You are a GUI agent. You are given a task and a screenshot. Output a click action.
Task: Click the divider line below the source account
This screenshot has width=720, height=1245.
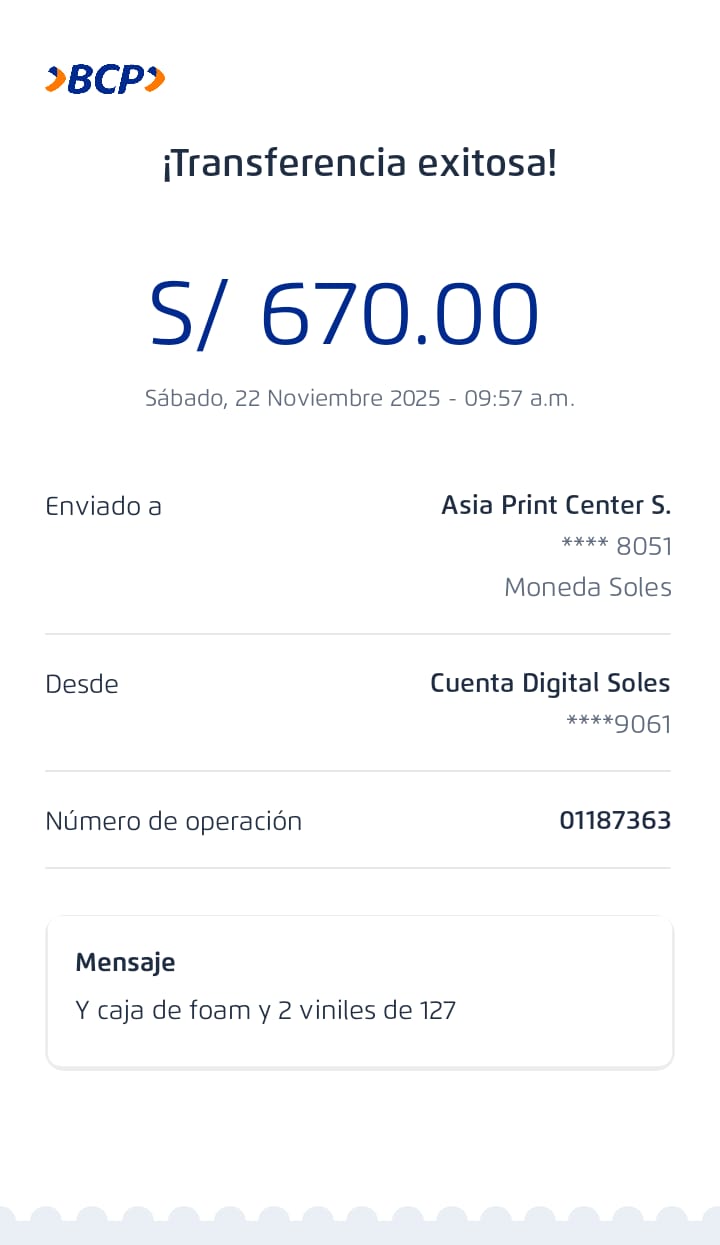pyautogui.click(x=358, y=771)
